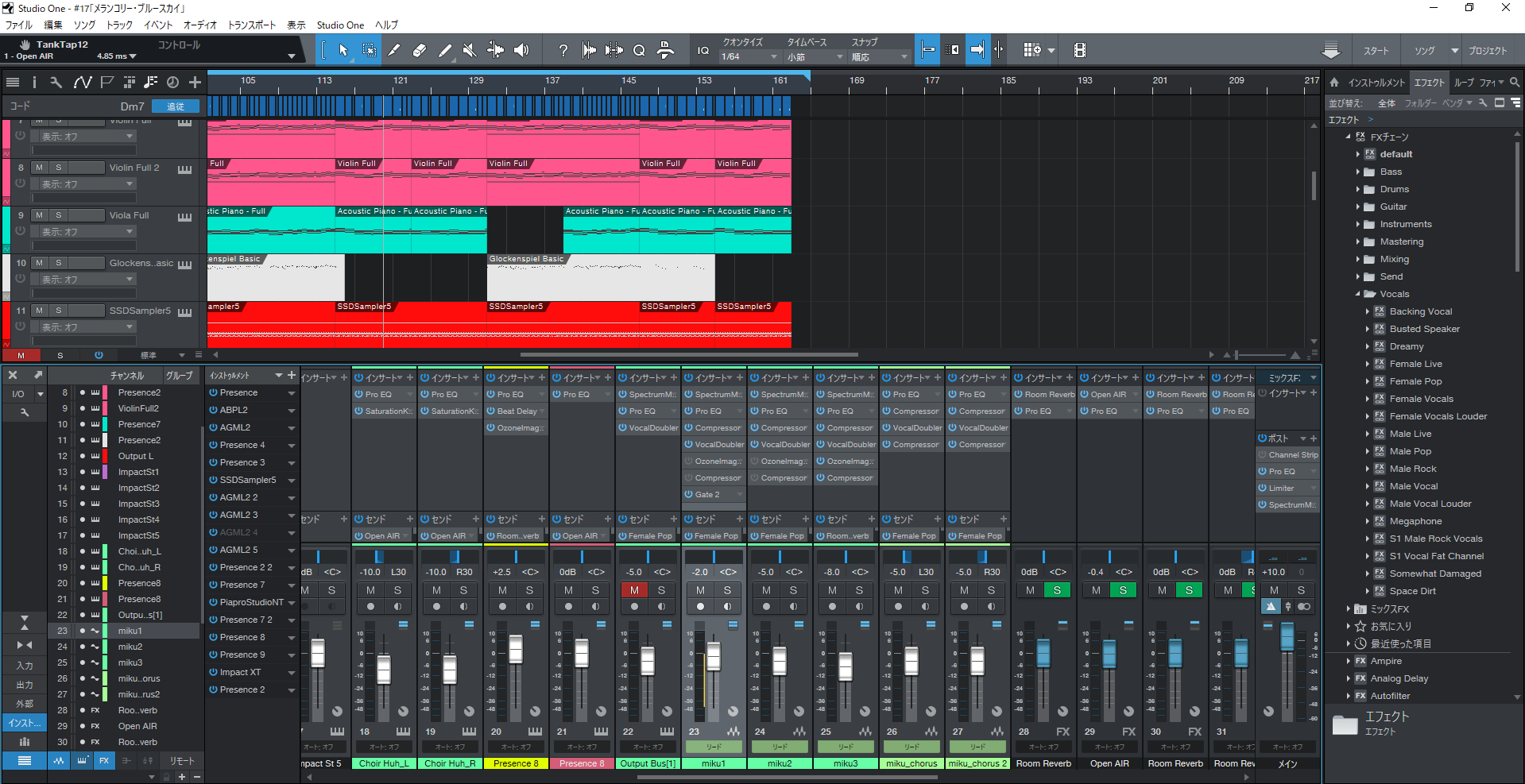Expand the Drums effects folder
This screenshot has width=1525, height=784.
[1357, 189]
